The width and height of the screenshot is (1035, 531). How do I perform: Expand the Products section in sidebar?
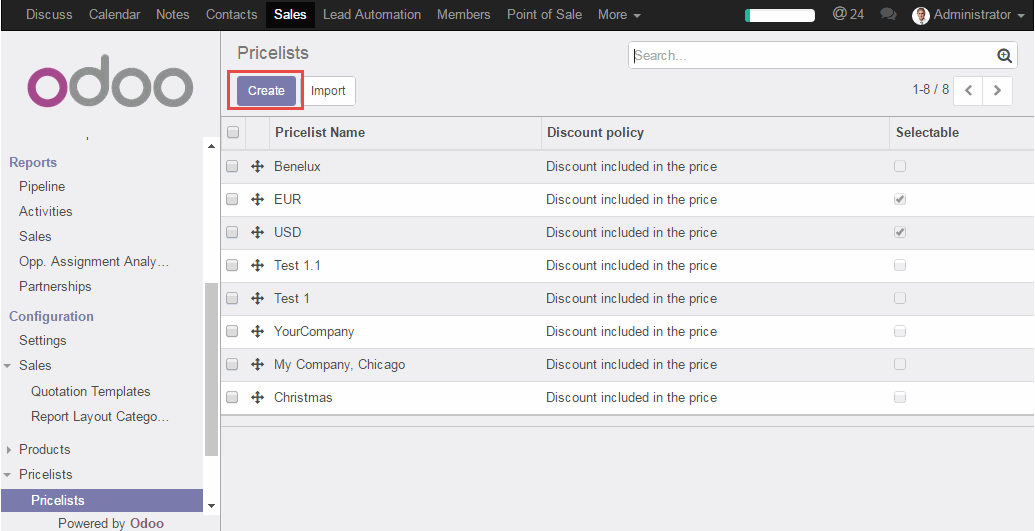pos(44,450)
